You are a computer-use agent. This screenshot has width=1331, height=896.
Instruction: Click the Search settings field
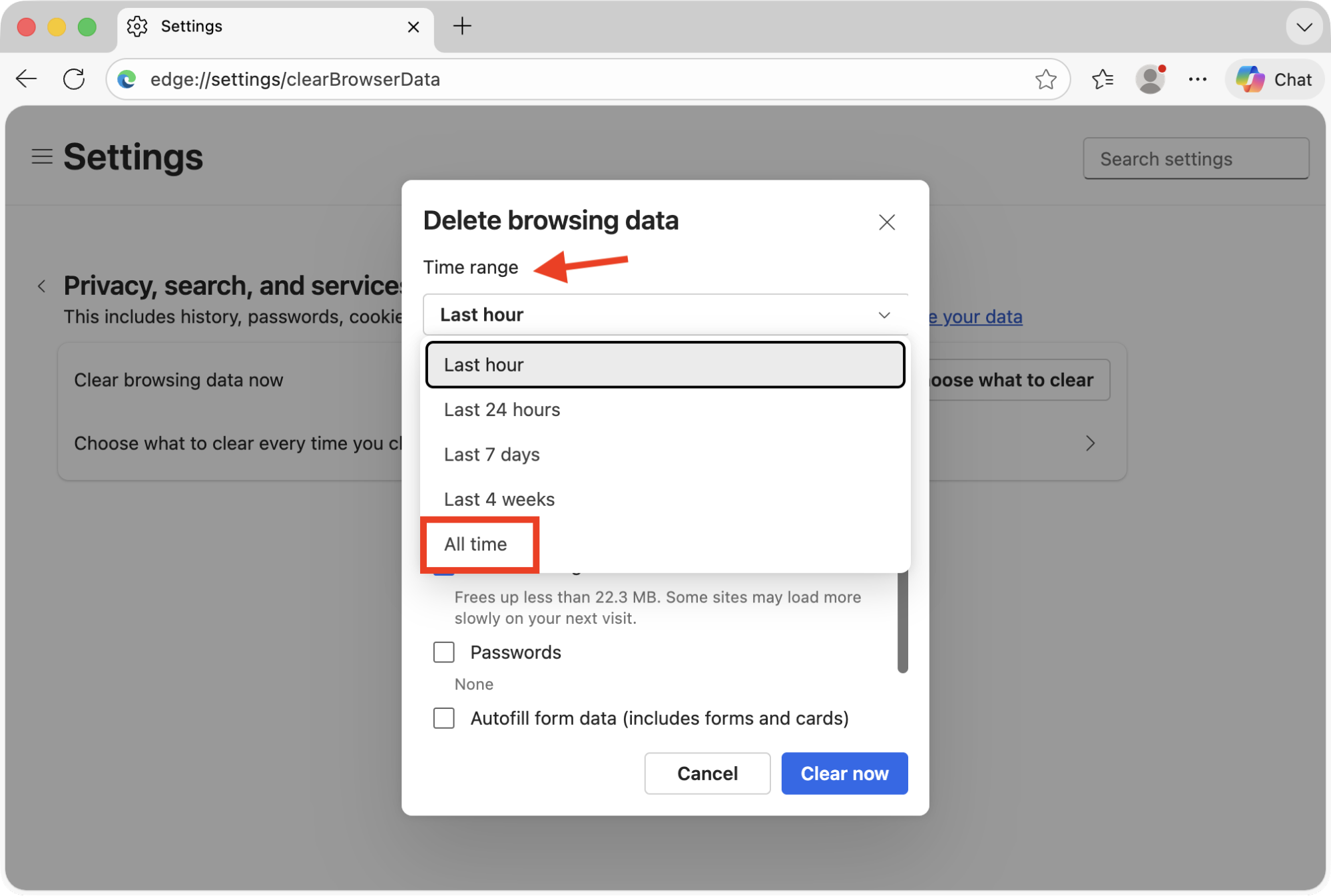pyautogui.click(x=1195, y=158)
